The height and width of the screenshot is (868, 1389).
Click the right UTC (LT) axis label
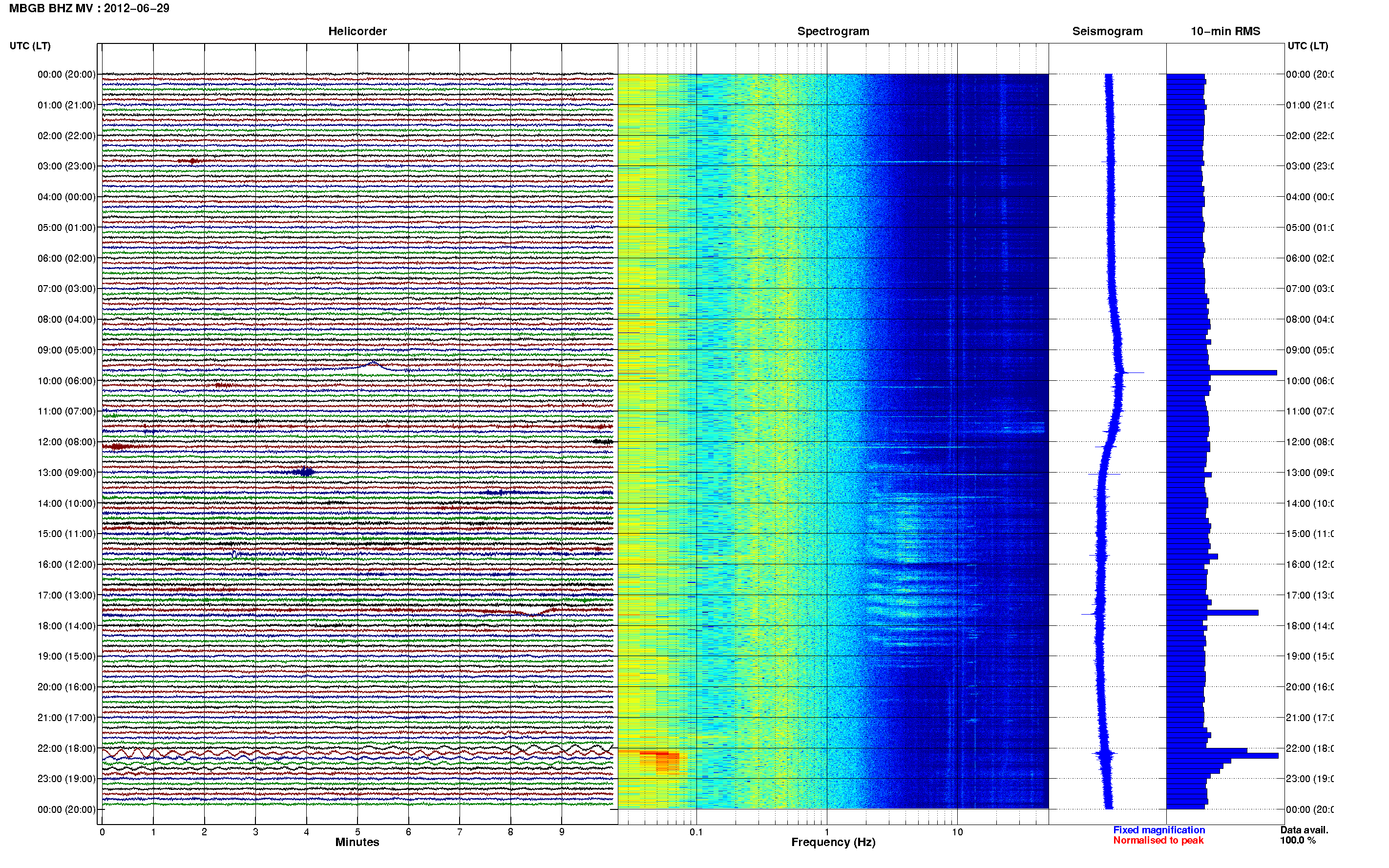pyautogui.click(x=1307, y=46)
